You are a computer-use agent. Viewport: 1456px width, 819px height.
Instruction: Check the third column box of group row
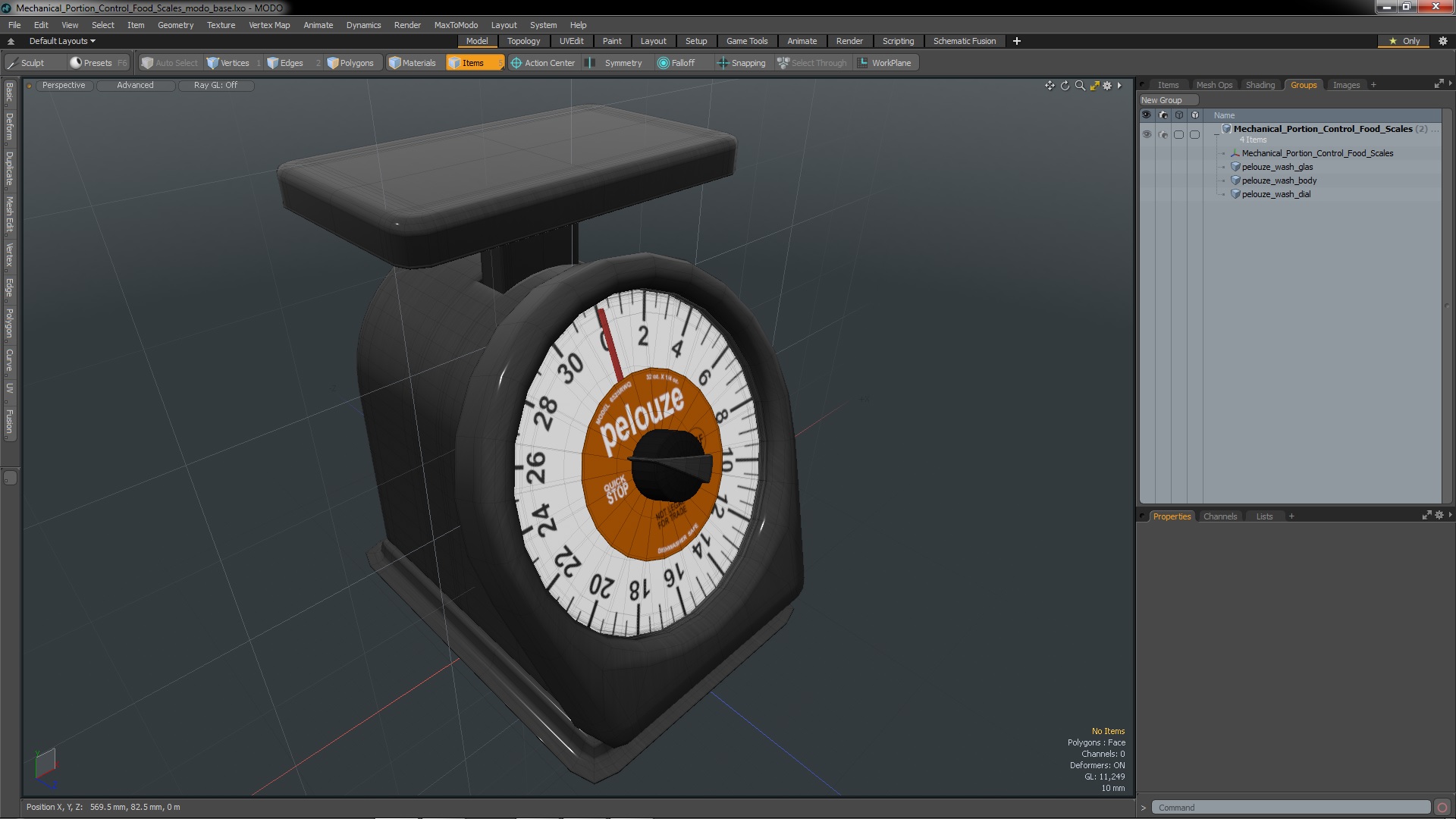1178,134
